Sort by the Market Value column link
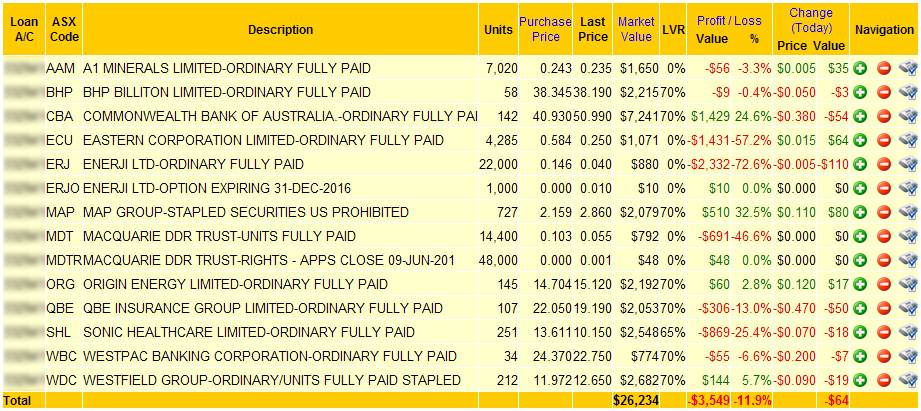 click(636, 29)
